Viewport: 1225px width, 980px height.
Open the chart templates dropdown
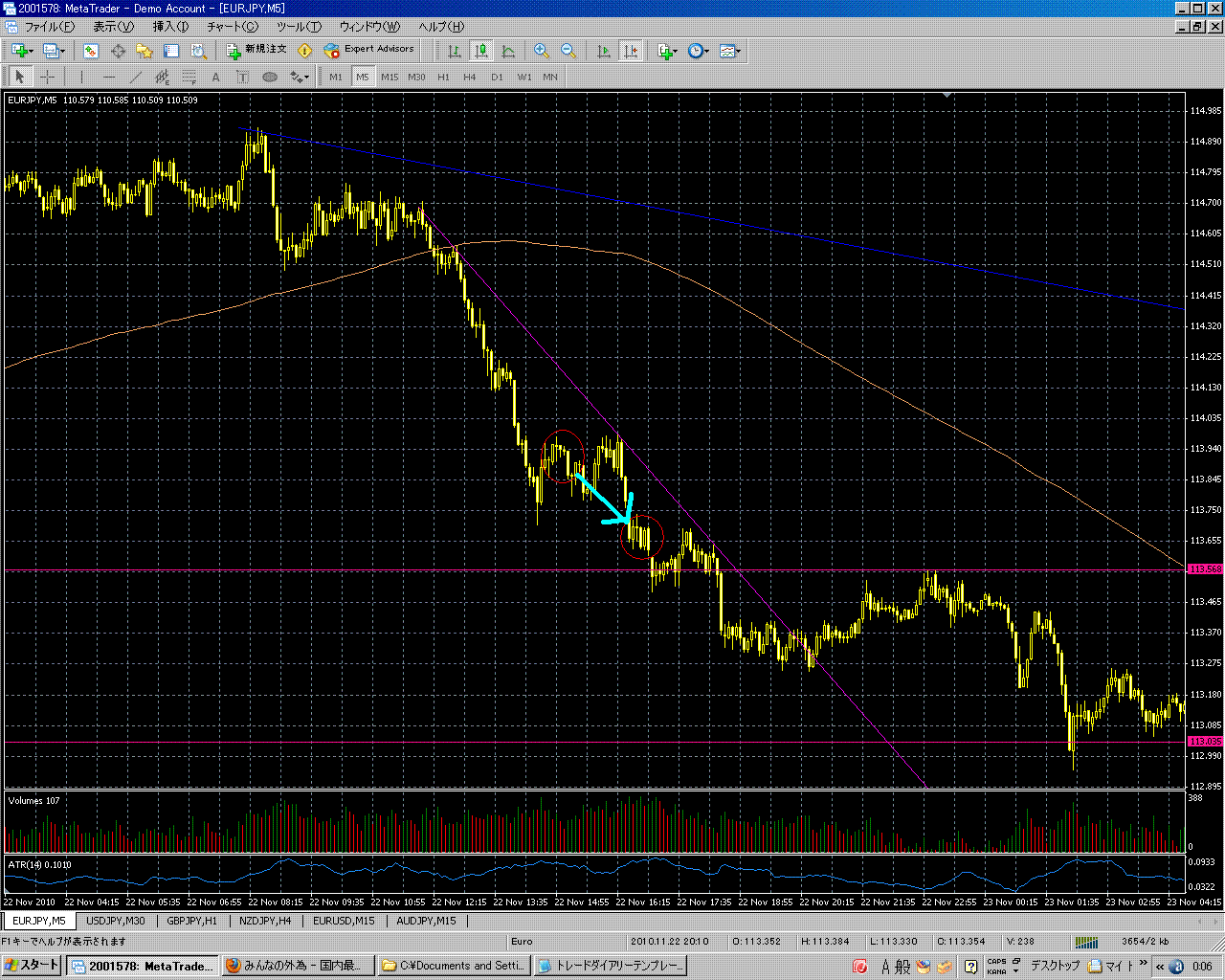[x=730, y=51]
